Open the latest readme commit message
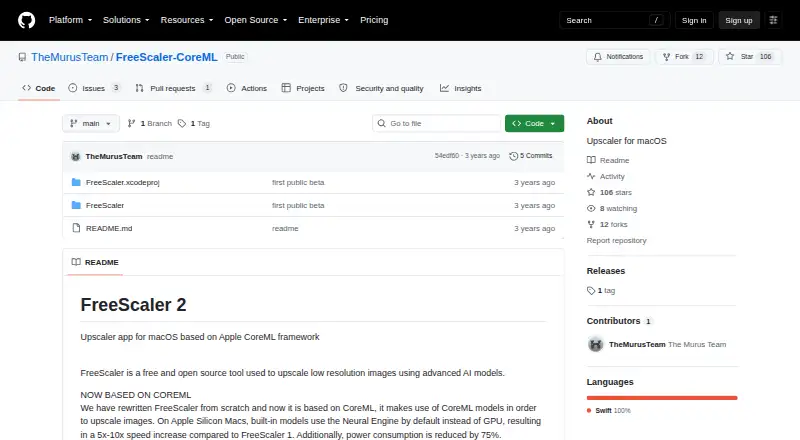The width and height of the screenshot is (800, 440). (160, 157)
